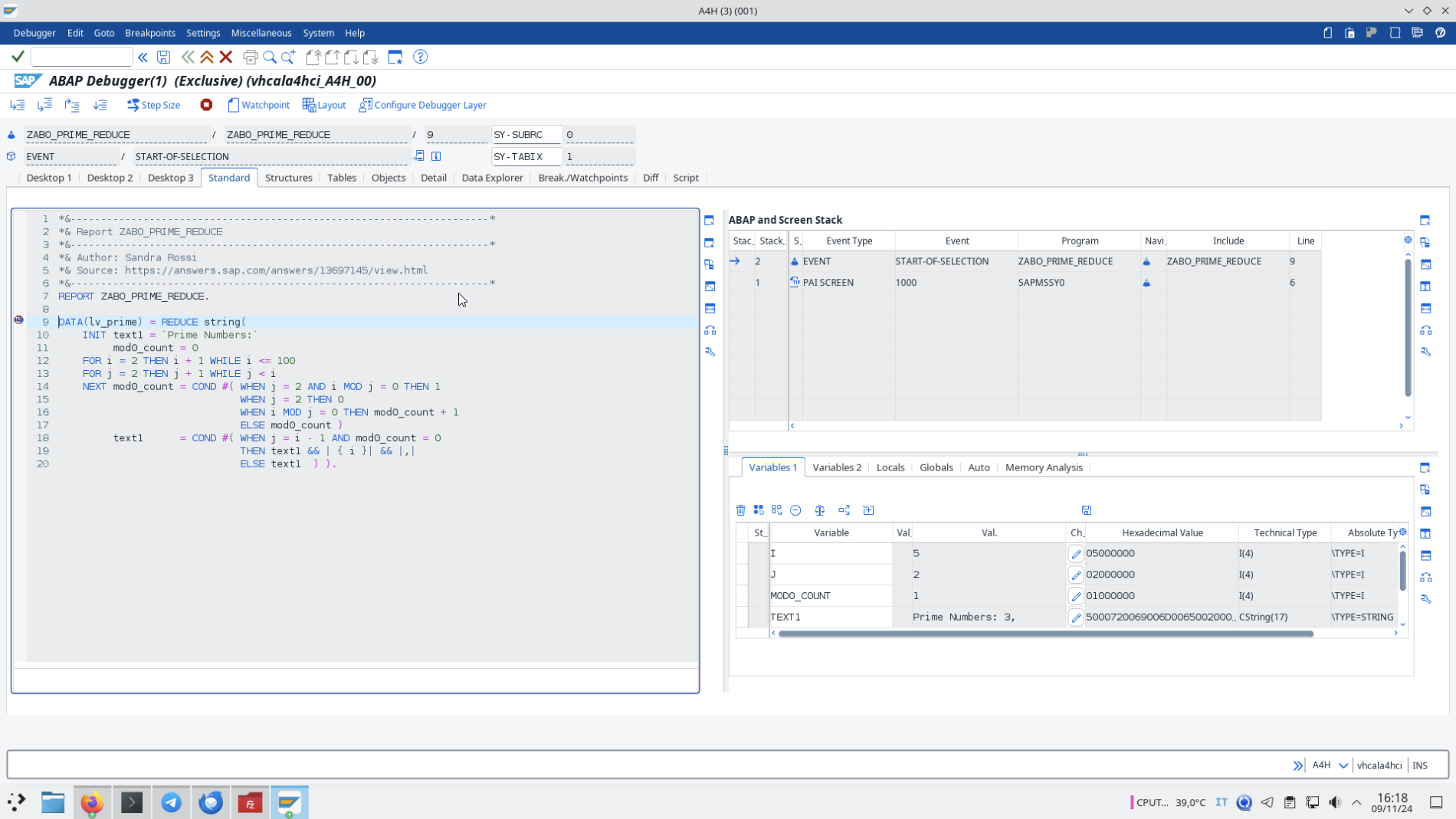Click the red Cancel X icon
The image size is (1456, 819).
pos(226,57)
